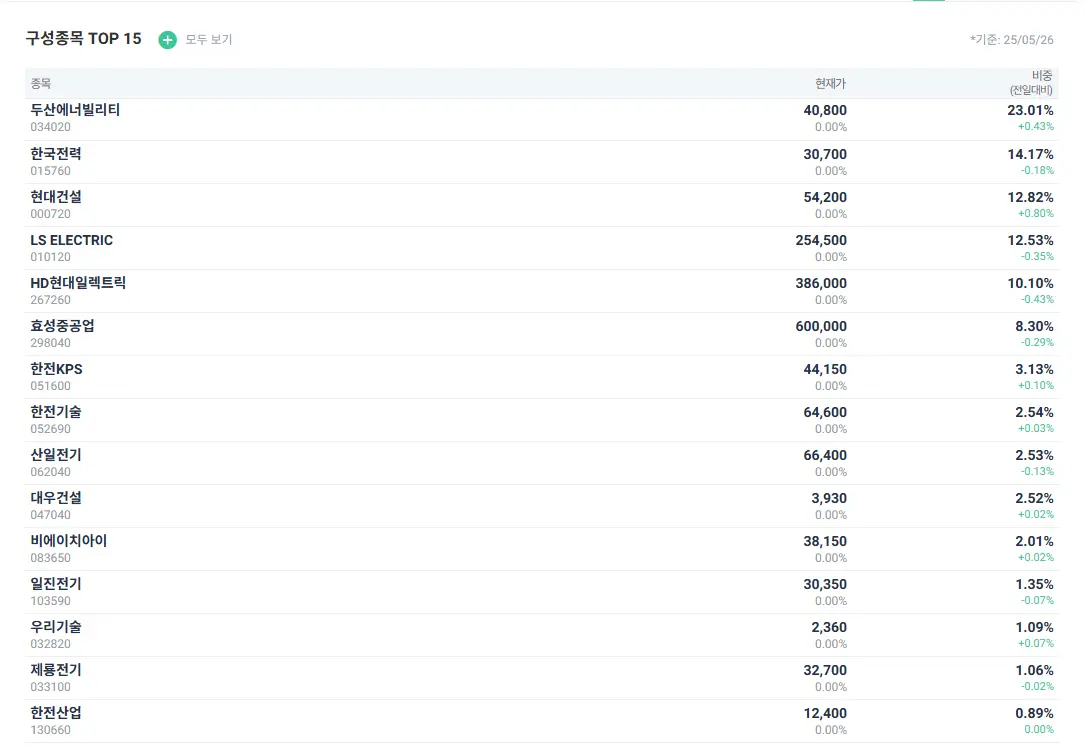Click the weight value 1.06%
The width and height of the screenshot is (1085, 747).
[1034, 670]
